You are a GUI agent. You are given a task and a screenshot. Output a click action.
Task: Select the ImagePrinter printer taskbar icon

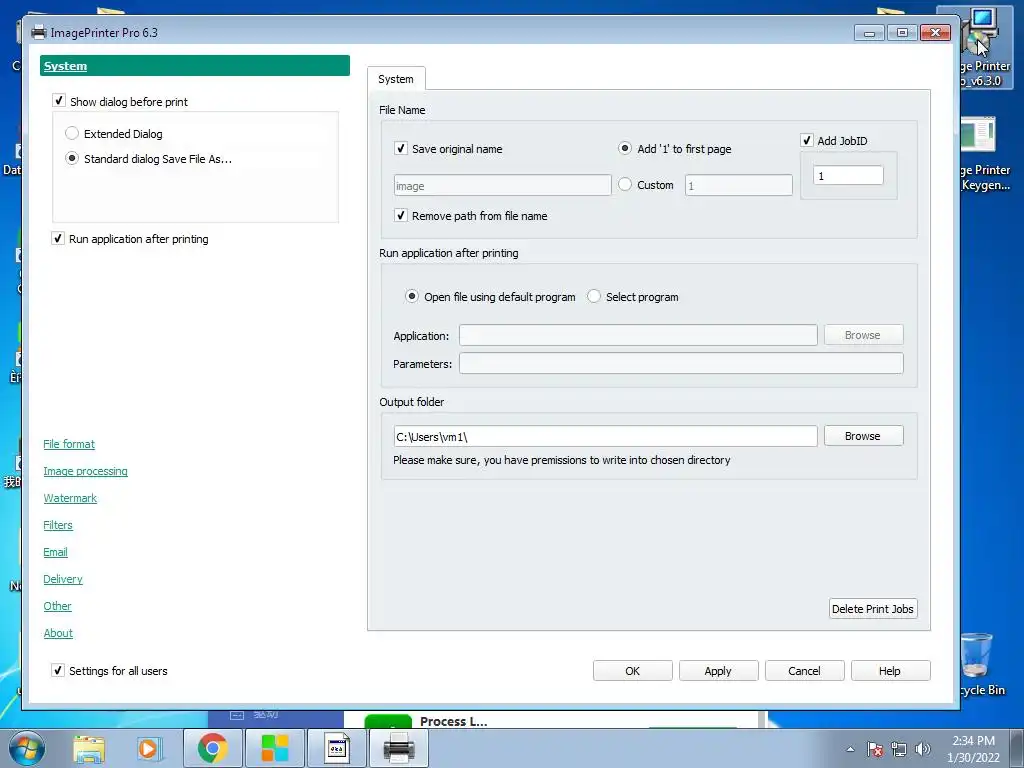pyautogui.click(x=399, y=748)
